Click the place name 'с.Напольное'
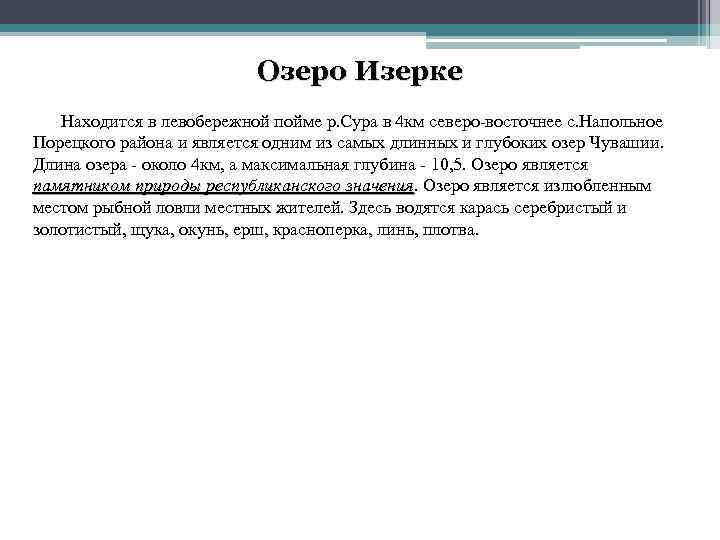The height and width of the screenshot is (540, 720). point(613,122)
